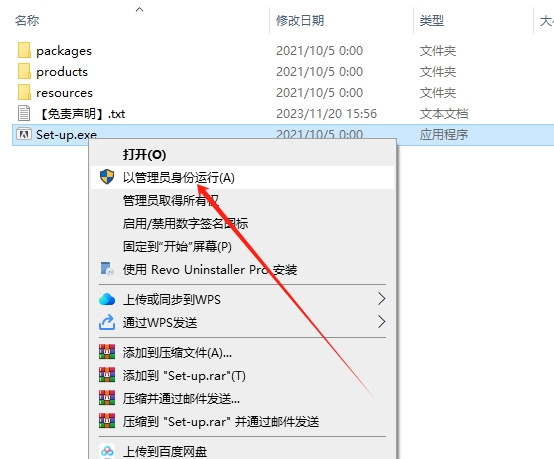Image resolution: width=554 pixels, height=459 pixels.
Task: Click the 类型 column header
Action: click(x=432, y=20)
